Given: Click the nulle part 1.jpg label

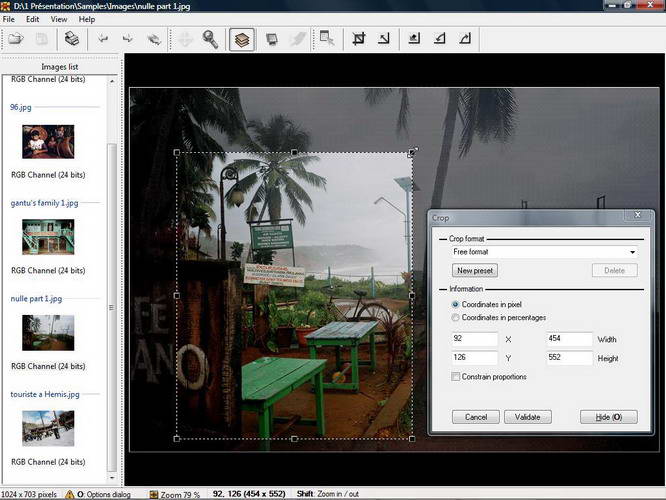Looking at the screenshot, I should pyautogui.click(x=36, y=299).
